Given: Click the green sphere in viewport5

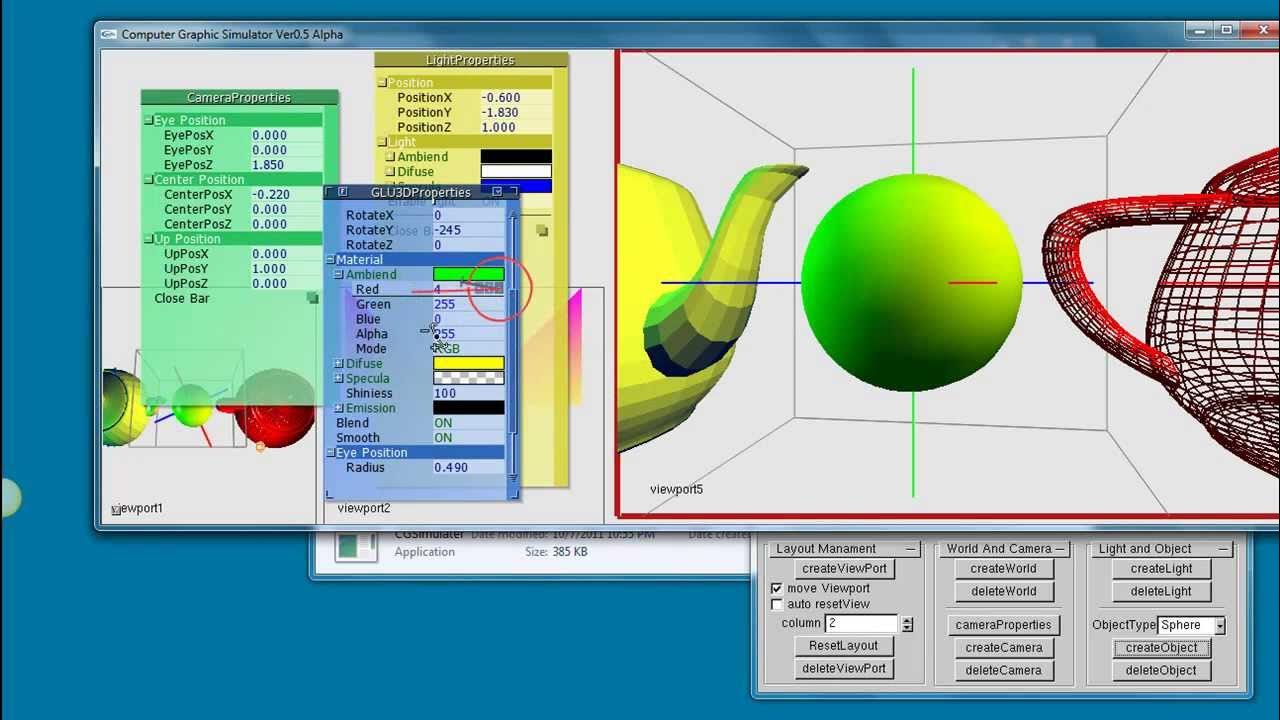Looking at the screenshot, I should pyautogui.click(x=912, y=283).
